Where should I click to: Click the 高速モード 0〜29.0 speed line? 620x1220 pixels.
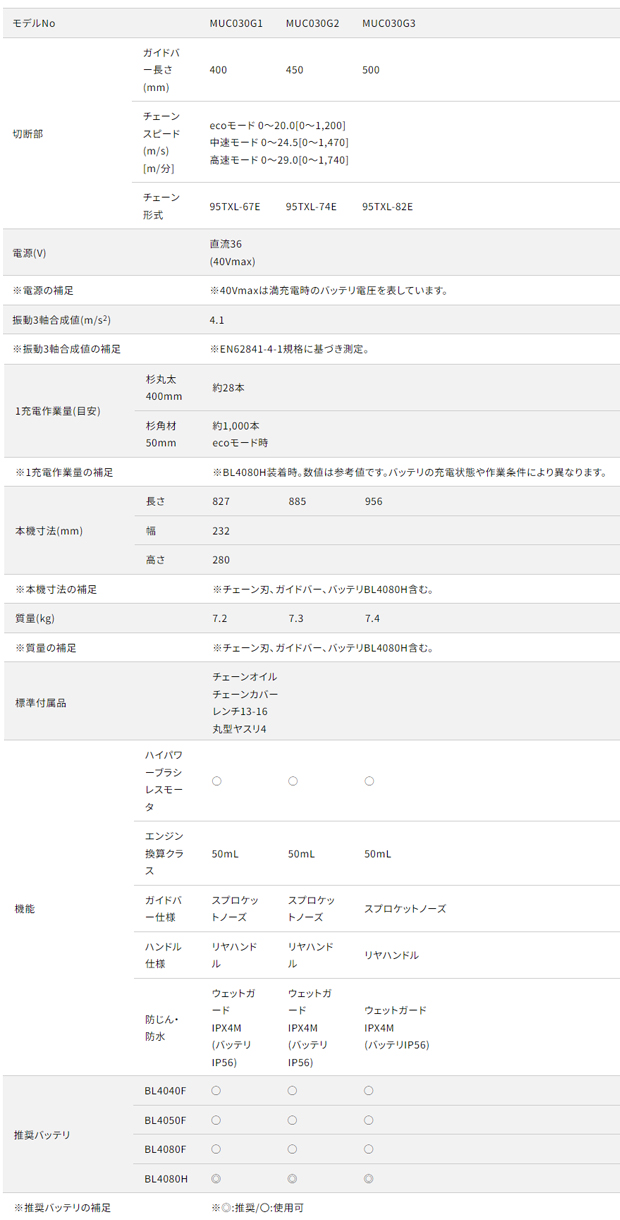pos(279,159)
